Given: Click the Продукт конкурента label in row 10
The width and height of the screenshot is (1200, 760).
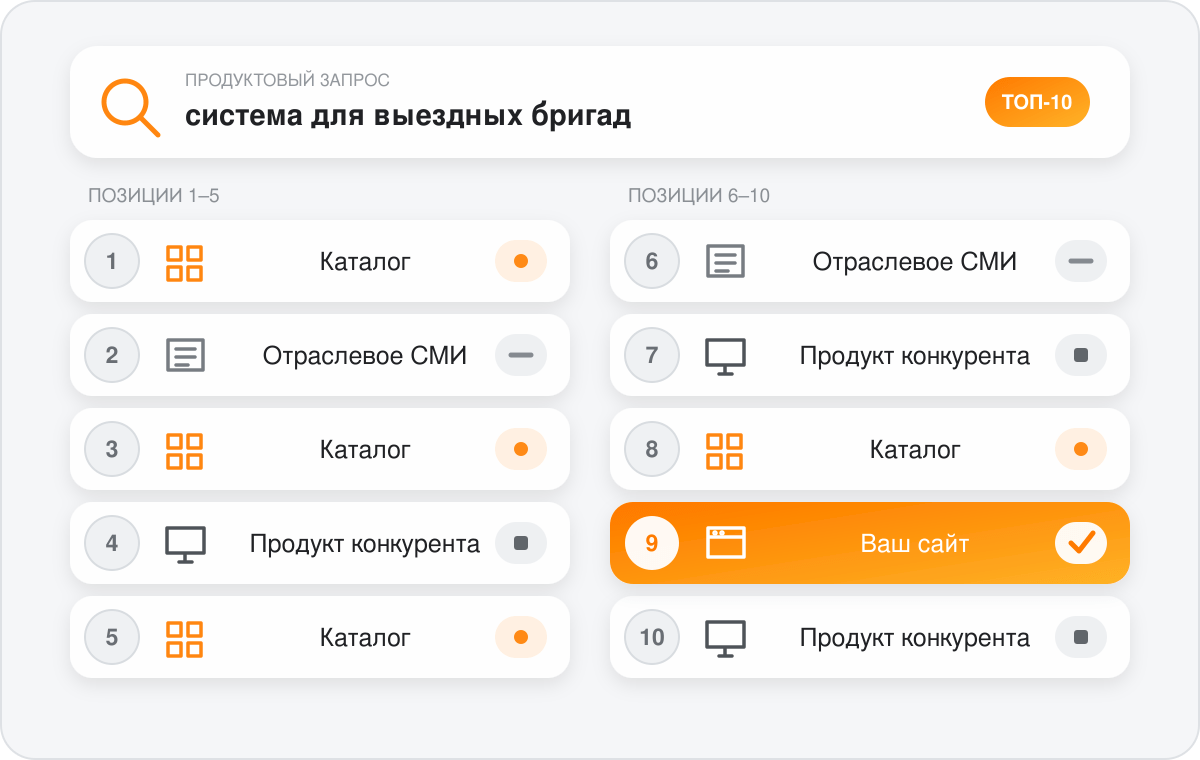Looking at the screenshot, I should 915,638.
